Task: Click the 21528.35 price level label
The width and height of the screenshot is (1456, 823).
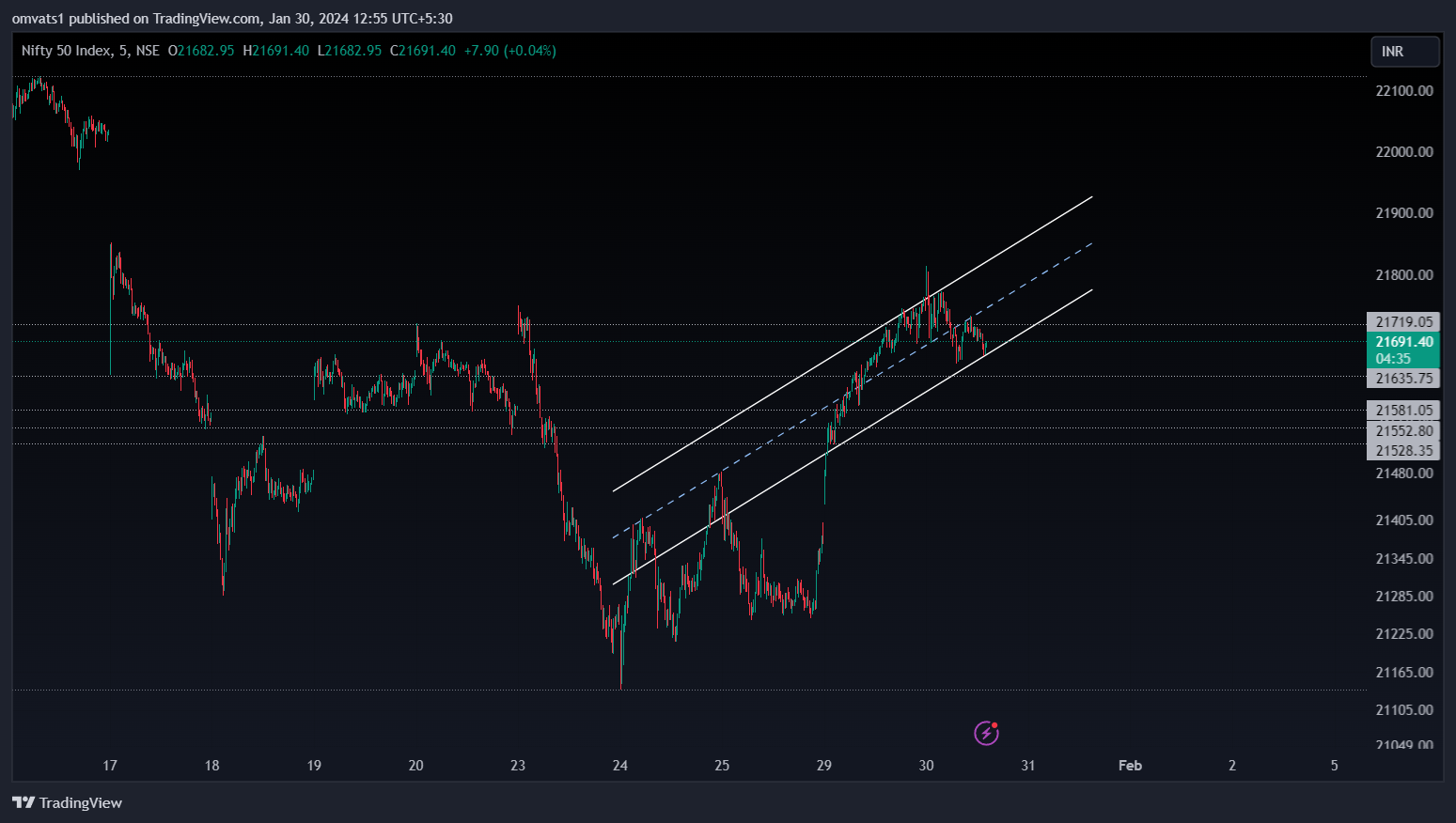Action: pos(1403,451)
